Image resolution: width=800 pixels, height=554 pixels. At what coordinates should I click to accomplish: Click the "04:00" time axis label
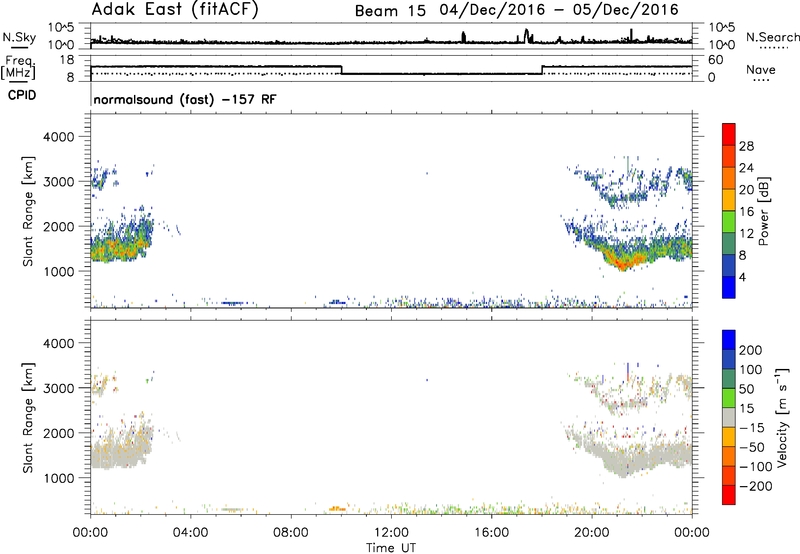tap(191, 533)
